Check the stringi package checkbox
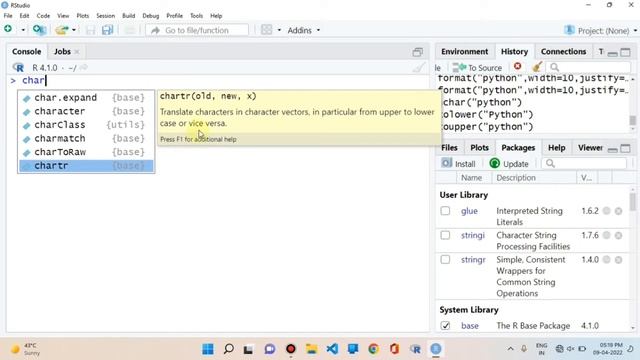This screenshot has width=640, height=360. coord(445,236)
